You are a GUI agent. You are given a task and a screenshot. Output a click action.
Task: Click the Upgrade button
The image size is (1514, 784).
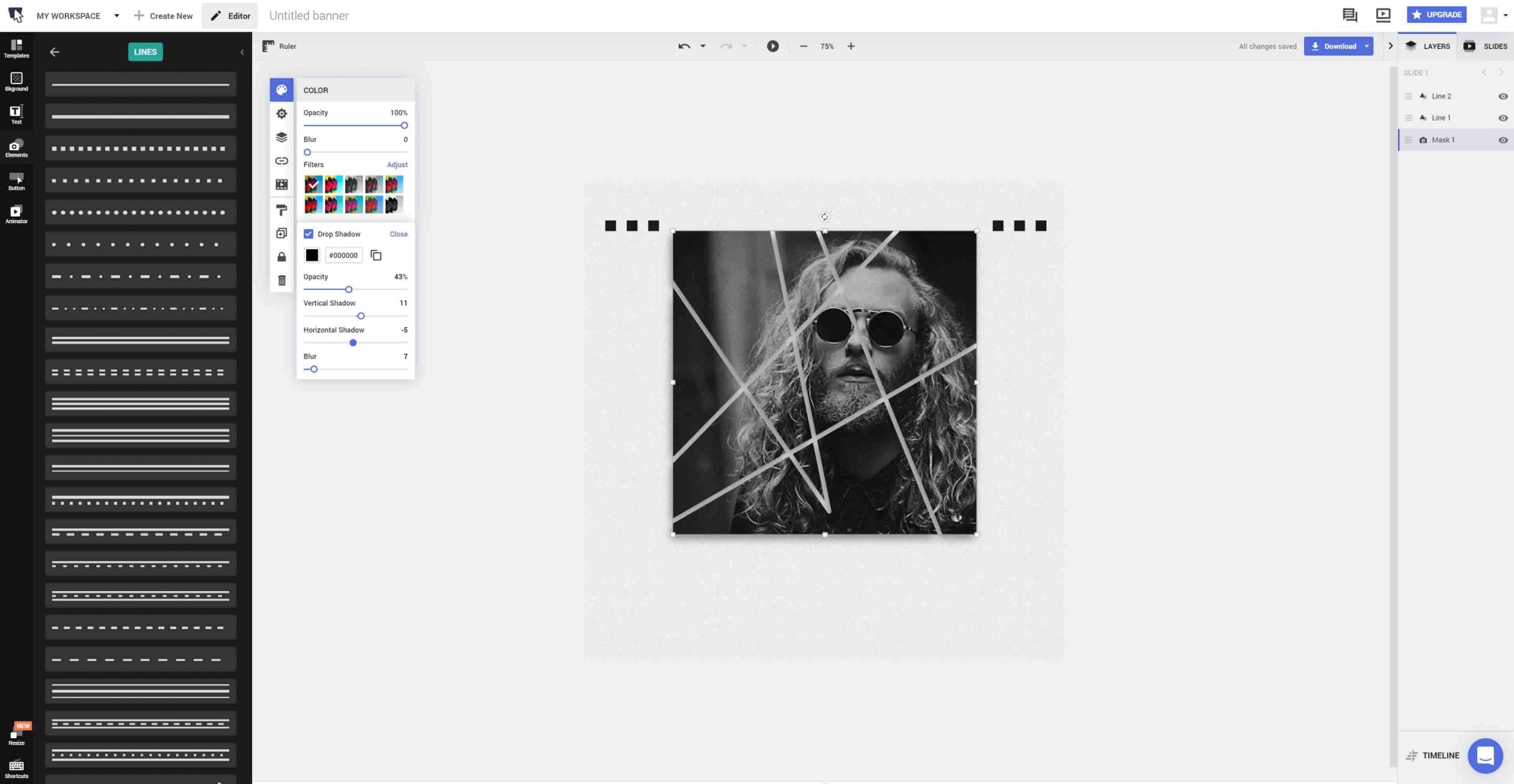coord(1436,15)
